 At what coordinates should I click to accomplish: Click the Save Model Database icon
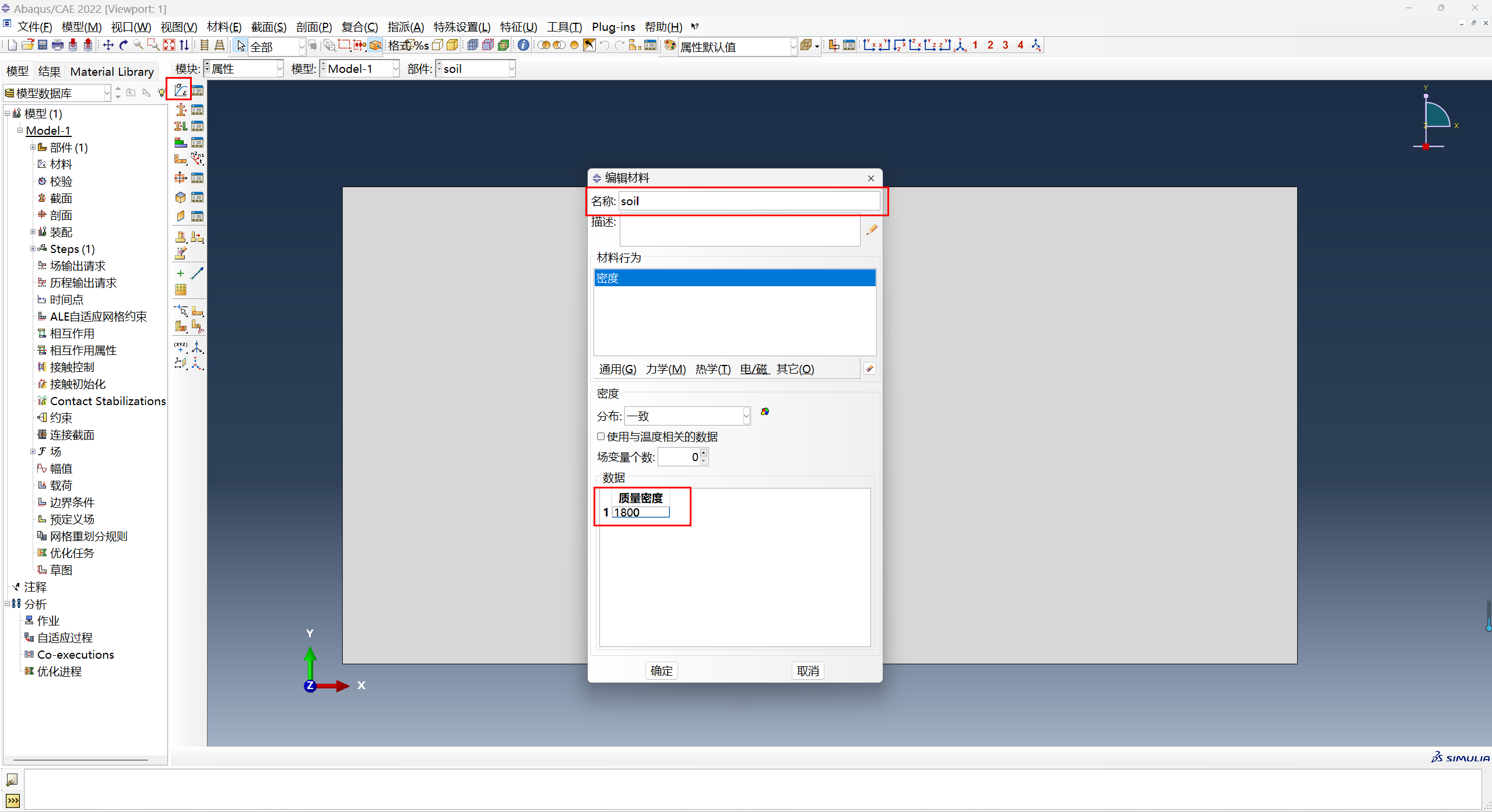pos(43,45)
